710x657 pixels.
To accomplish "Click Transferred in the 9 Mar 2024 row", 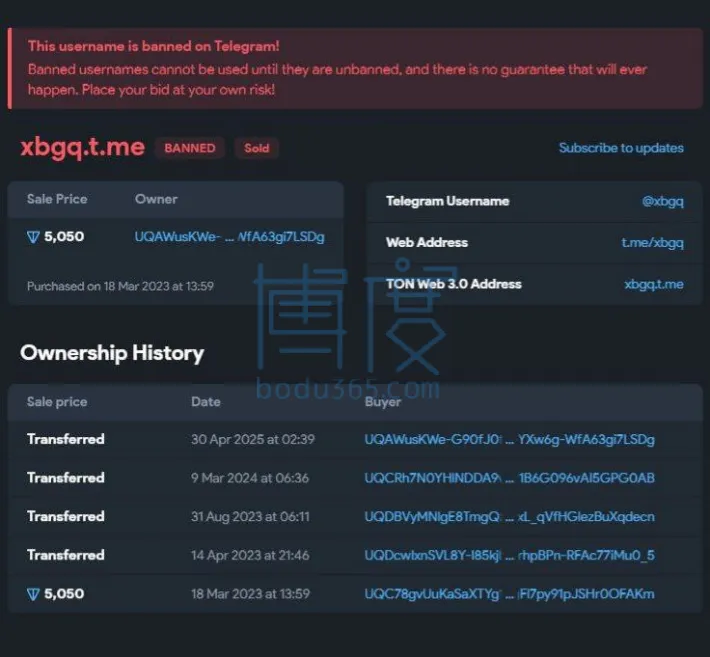I will [x=66, y=478].
